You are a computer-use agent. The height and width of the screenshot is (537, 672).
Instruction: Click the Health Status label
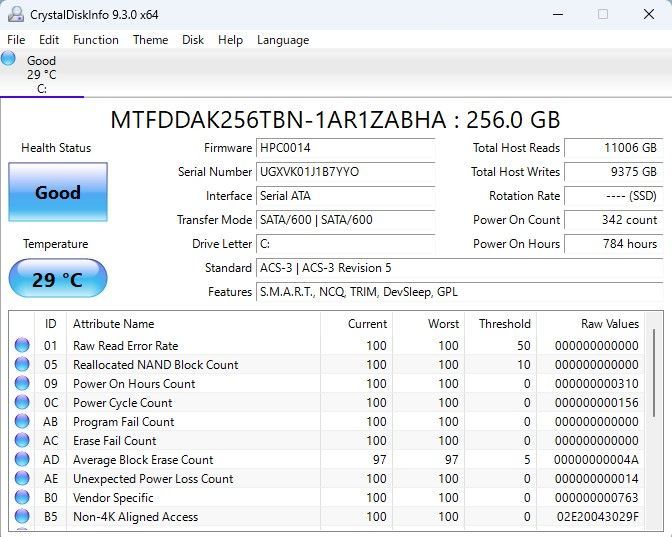(x=56, y=148)
